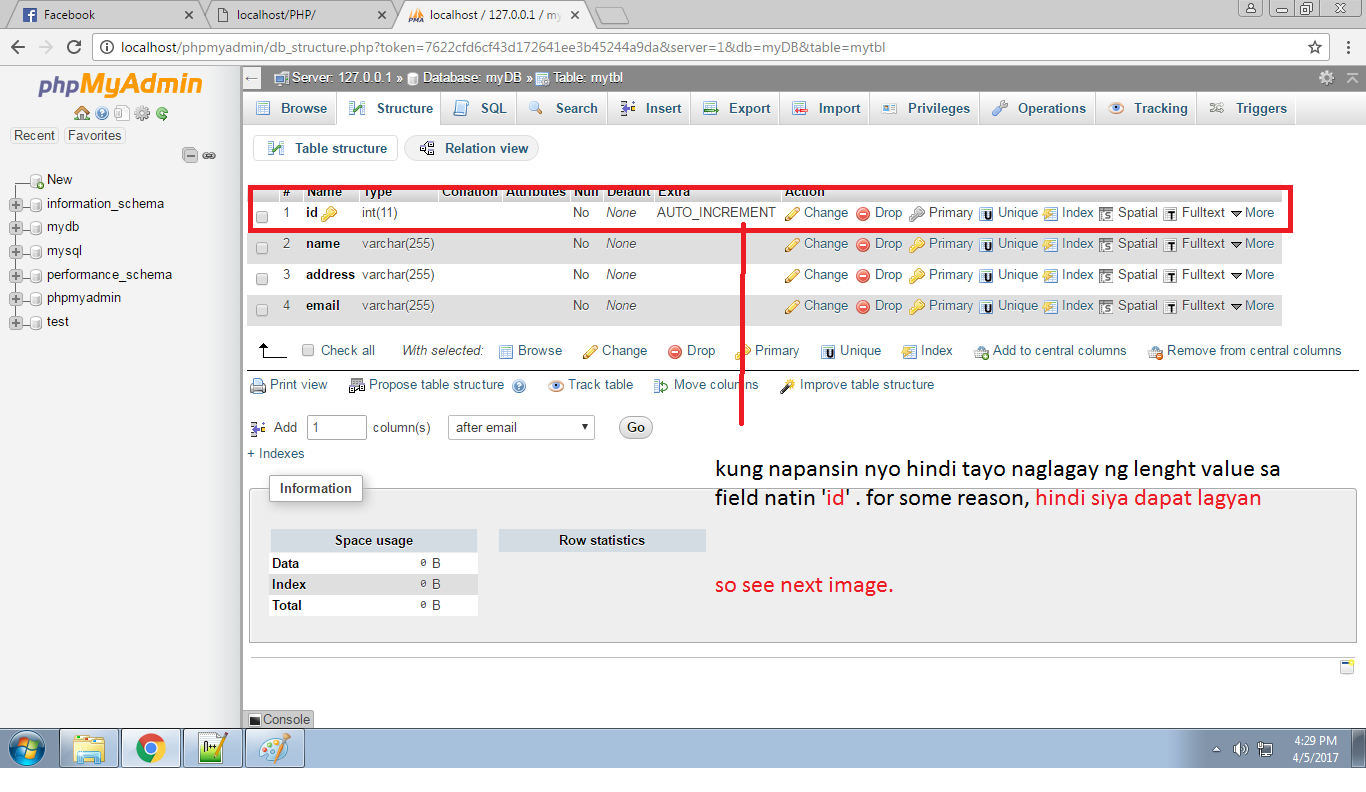This screenshot has width=1366, height=792.
Task: Expand More actions for the id row
Action: pos(1257,212)
